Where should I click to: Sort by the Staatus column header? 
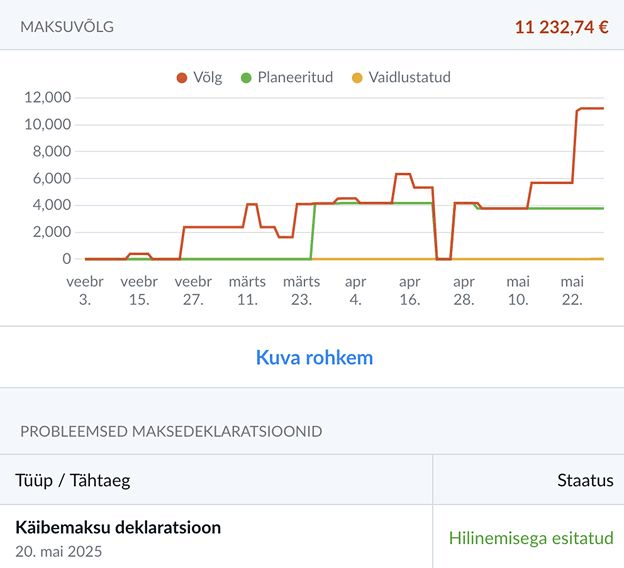pos(584,480)
